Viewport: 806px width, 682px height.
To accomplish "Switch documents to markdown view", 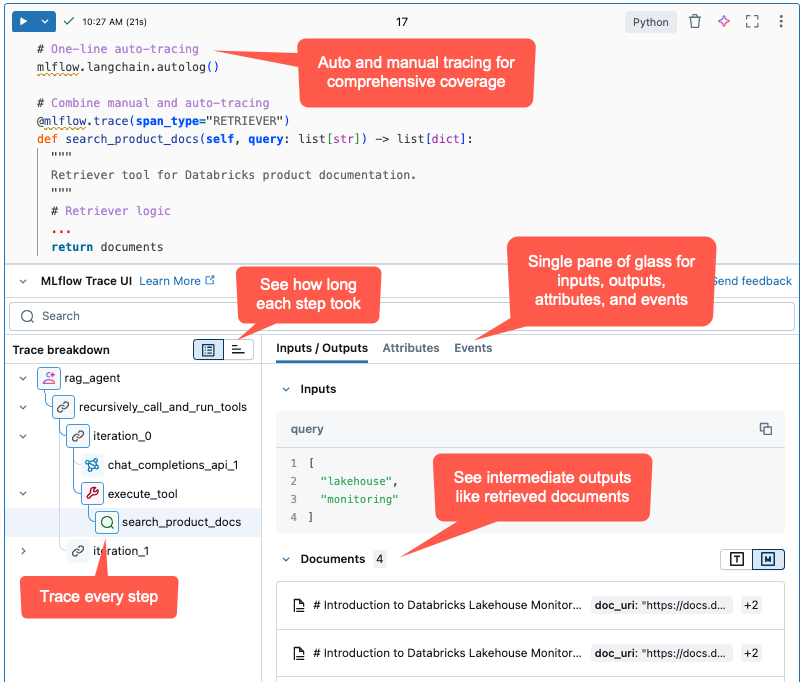I will 768,559.
